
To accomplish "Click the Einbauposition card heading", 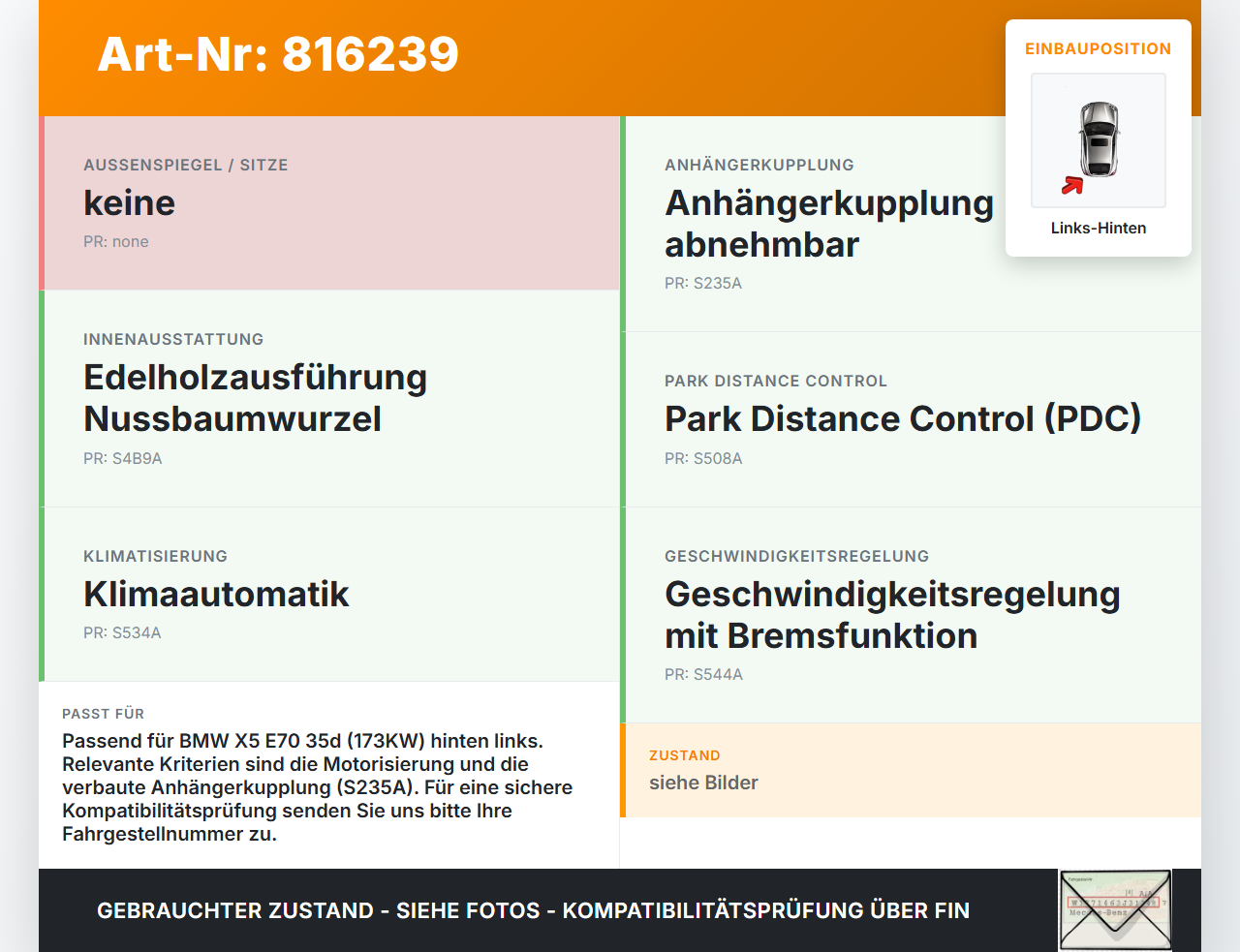I will [x=1099, y=48].
